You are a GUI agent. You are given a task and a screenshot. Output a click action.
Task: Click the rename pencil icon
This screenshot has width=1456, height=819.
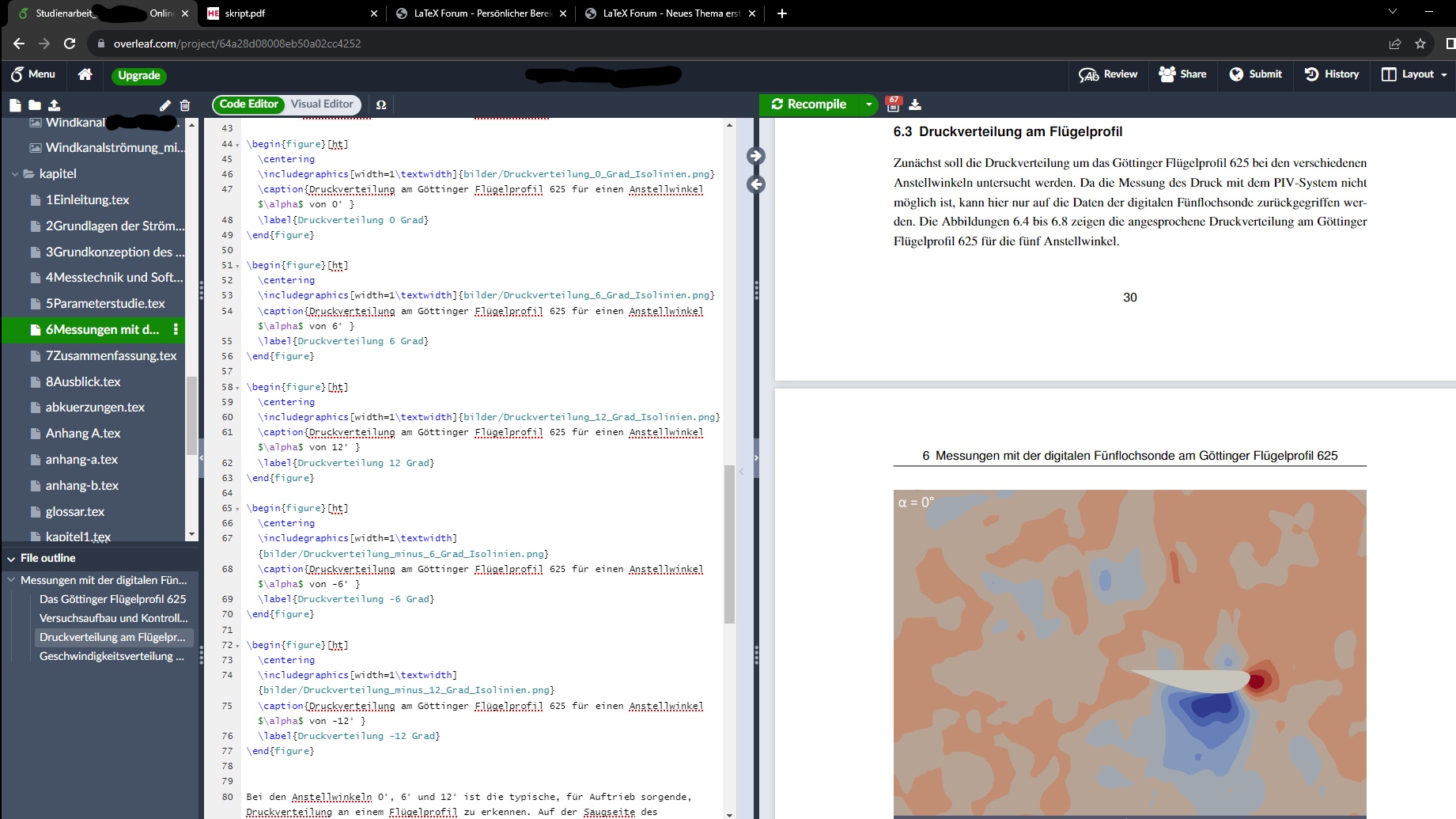(x=165, y=105)
